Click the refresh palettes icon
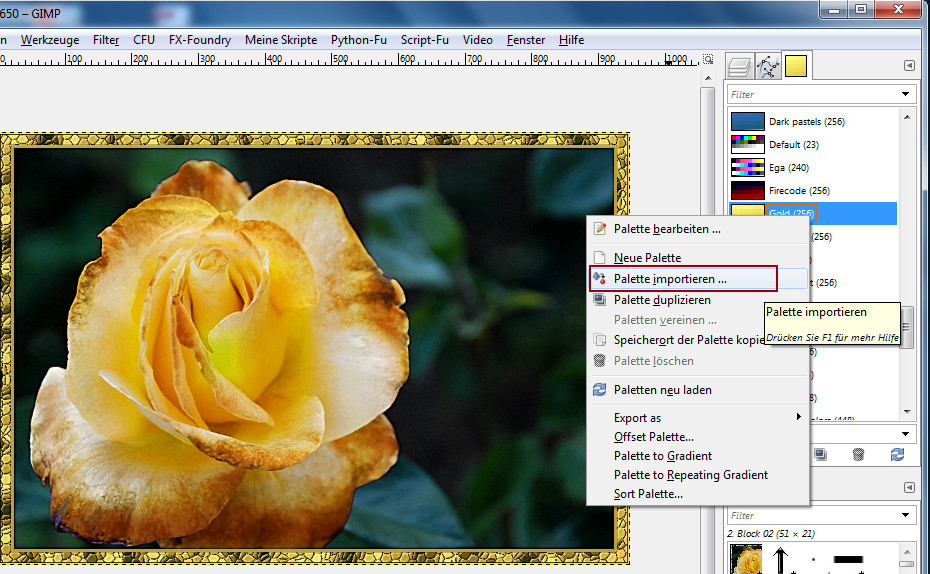 [x=897, y=454]
